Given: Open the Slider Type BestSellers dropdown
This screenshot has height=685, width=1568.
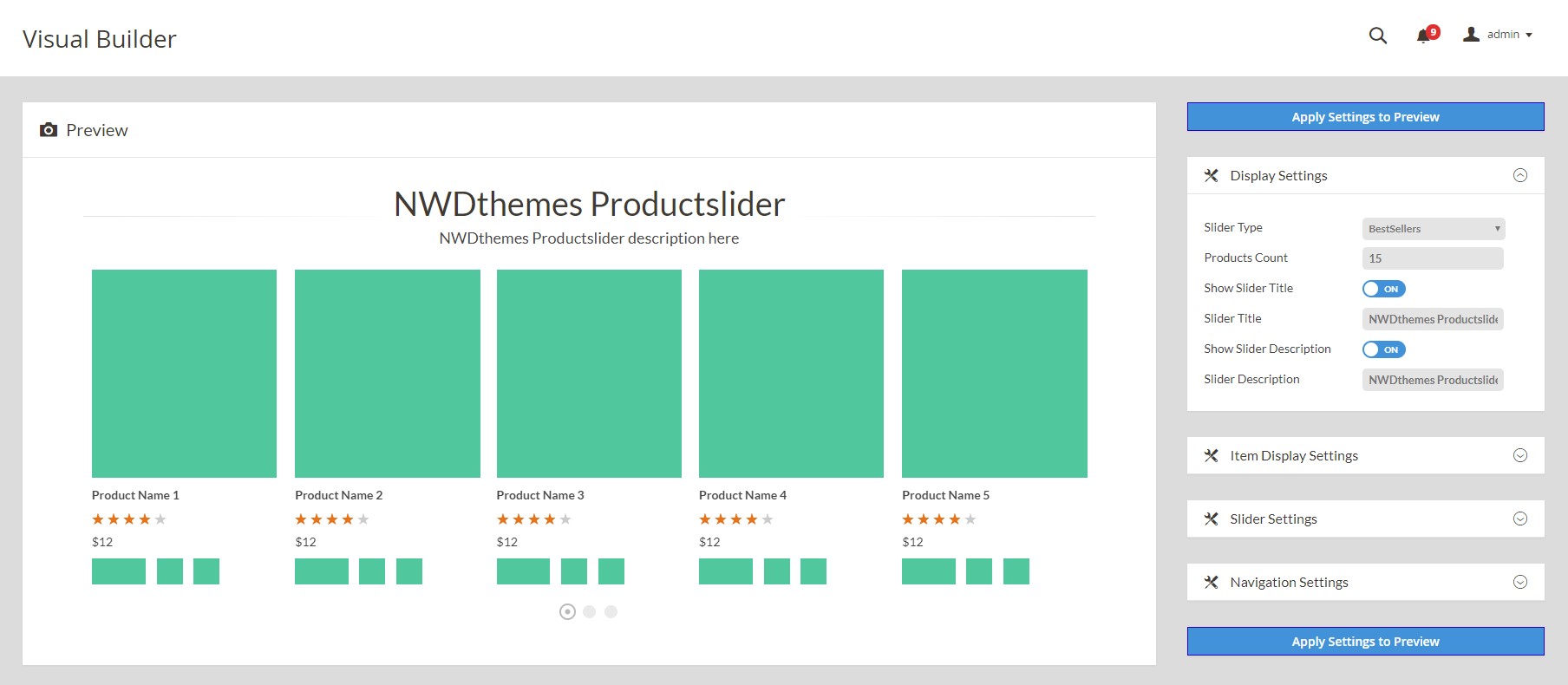Looking at the screenshot, I should tap(1433, 229).
